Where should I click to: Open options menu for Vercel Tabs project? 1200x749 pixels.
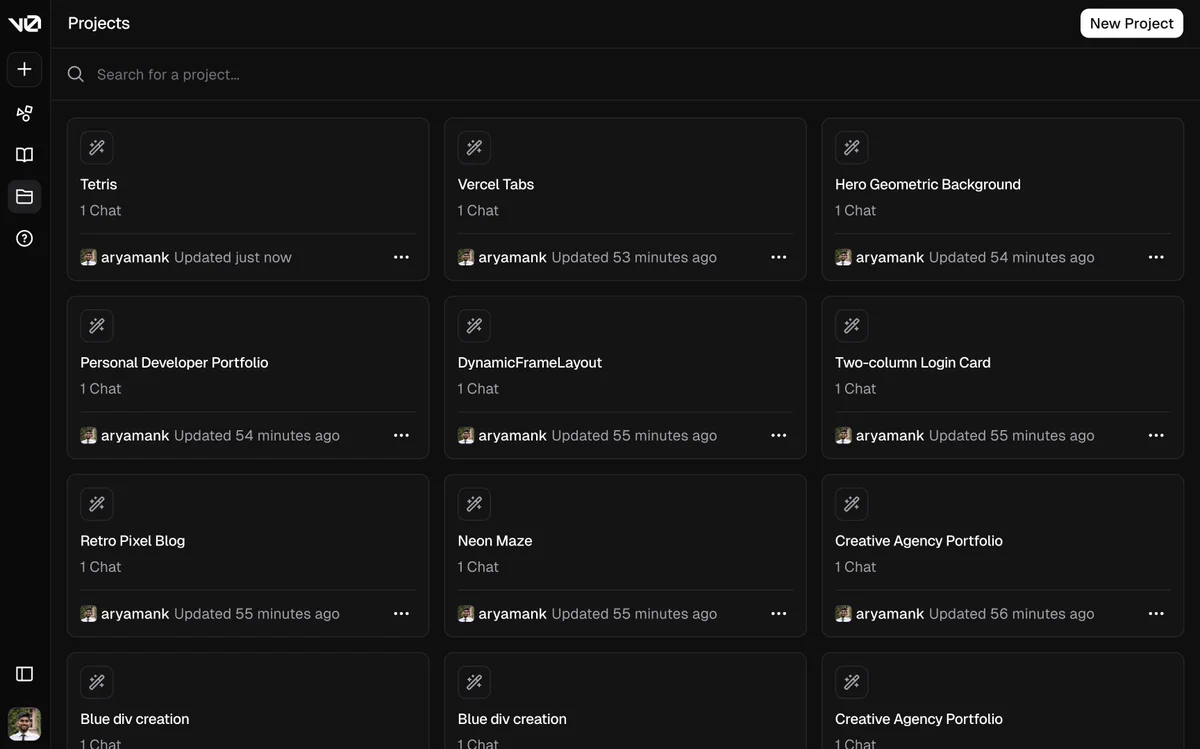[x=779, y=257]
